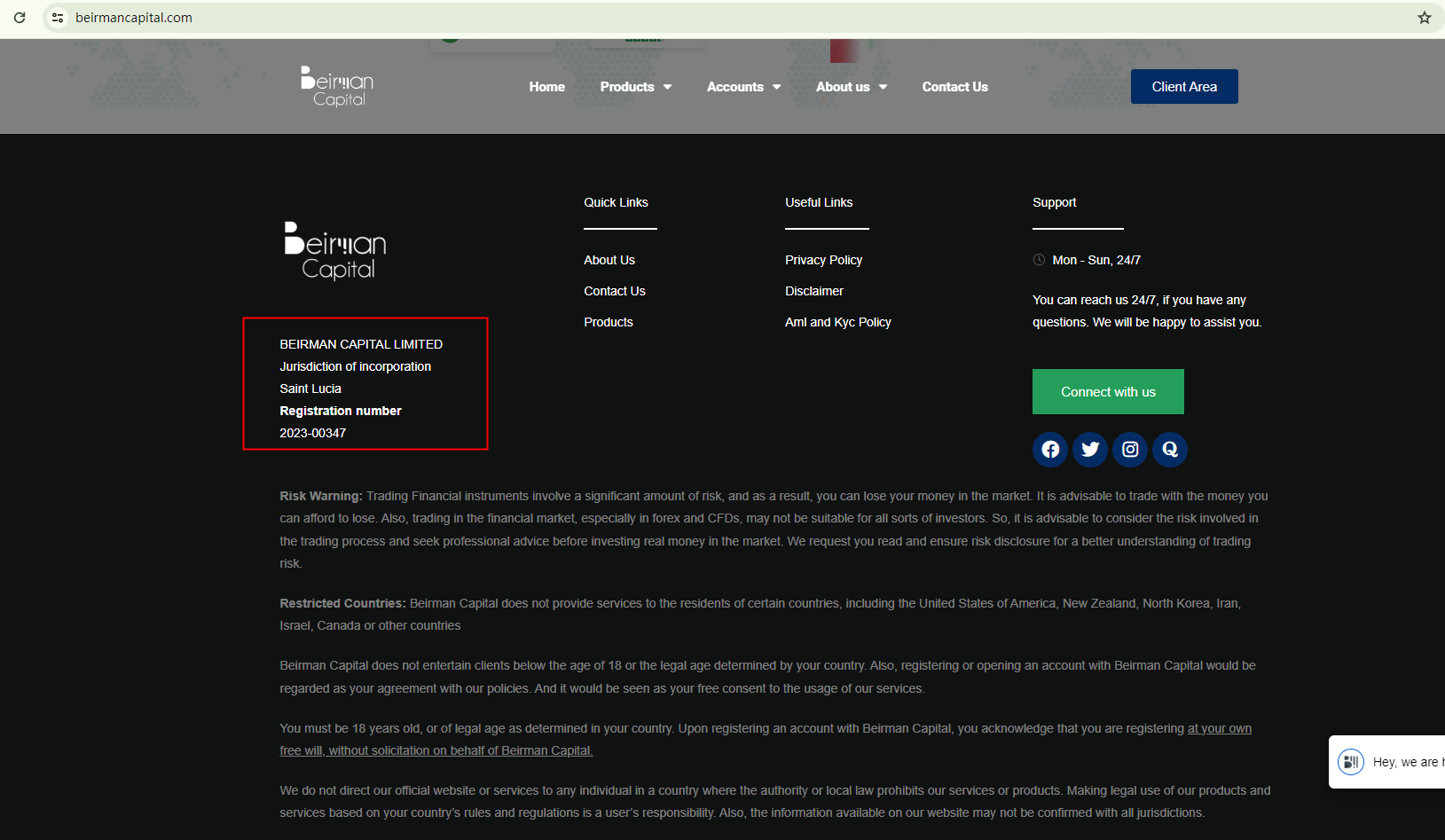Open Aml and Kyc Policy link

(x=837, y=322)
